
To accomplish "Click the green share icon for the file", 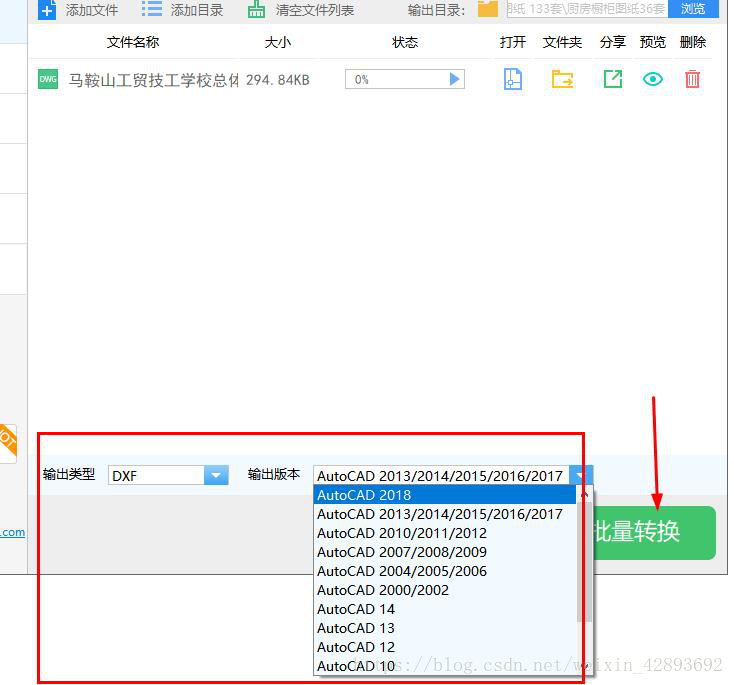I will click(x=613, y=79).
